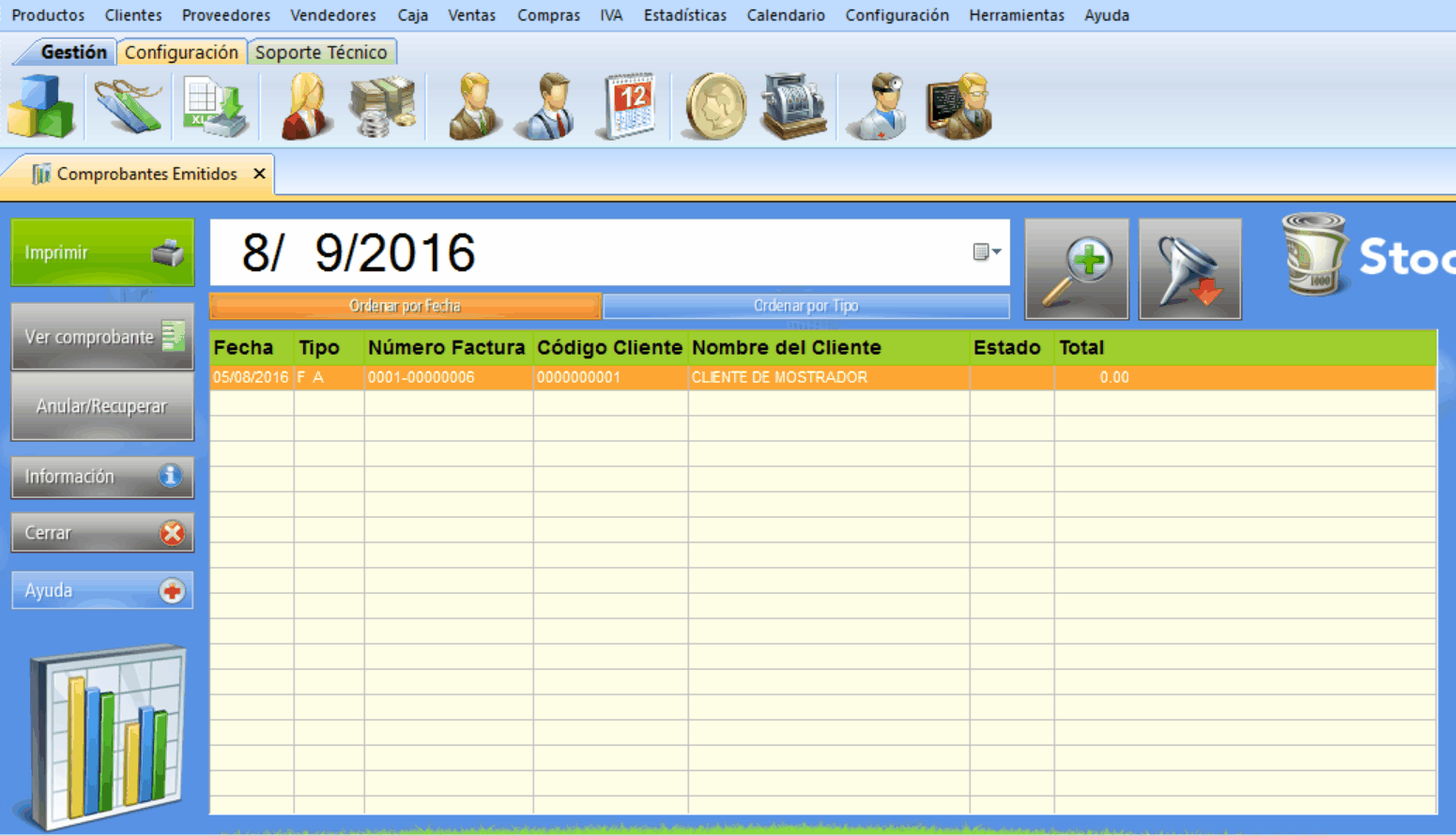Open the Caja menu
The width and height of the screenshot is (1456, 836).
pyautogui.click(x=412, y=15)
